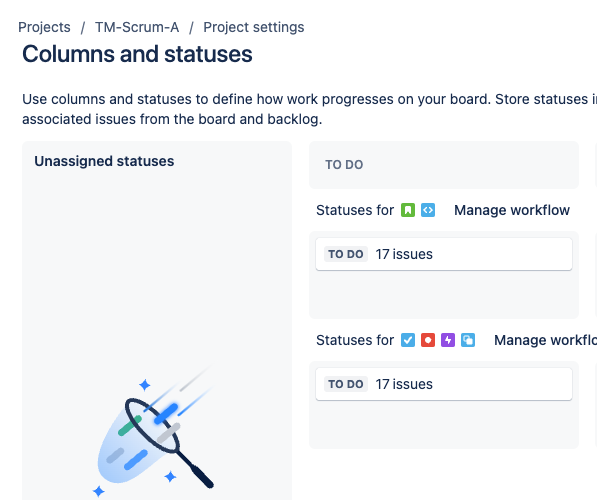Screen dimensions: 597x500
Task: Click the green Story issue type icon
Action: click(x=407, y=210)
